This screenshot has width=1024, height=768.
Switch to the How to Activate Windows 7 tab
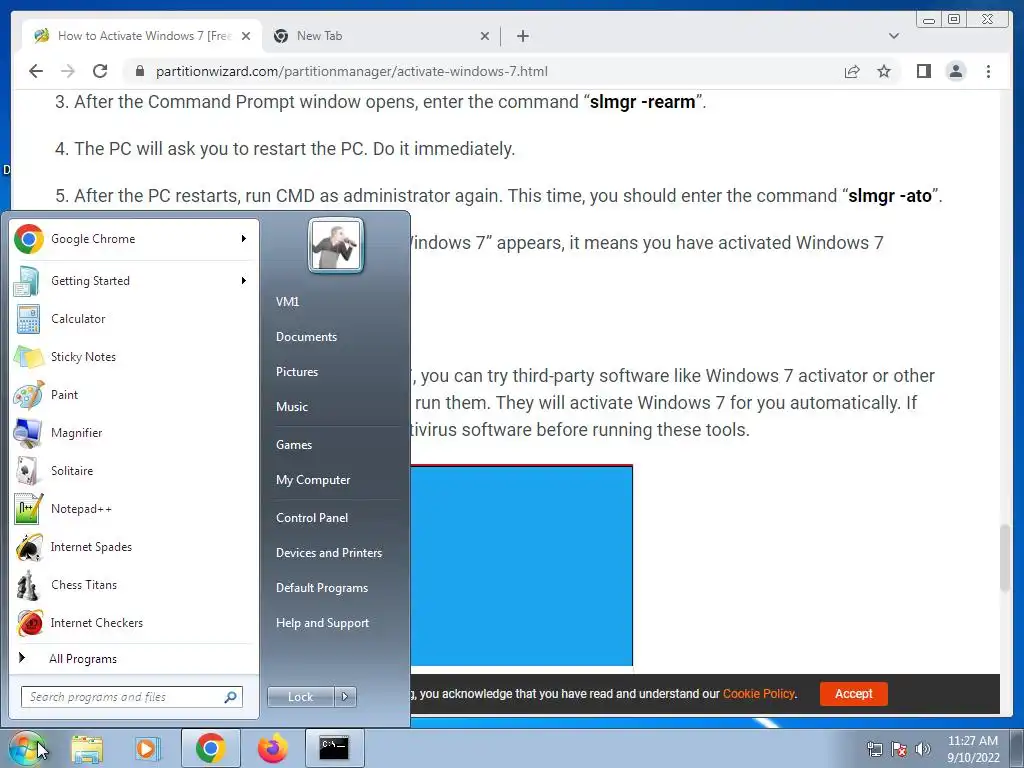(x=142, y=36)
